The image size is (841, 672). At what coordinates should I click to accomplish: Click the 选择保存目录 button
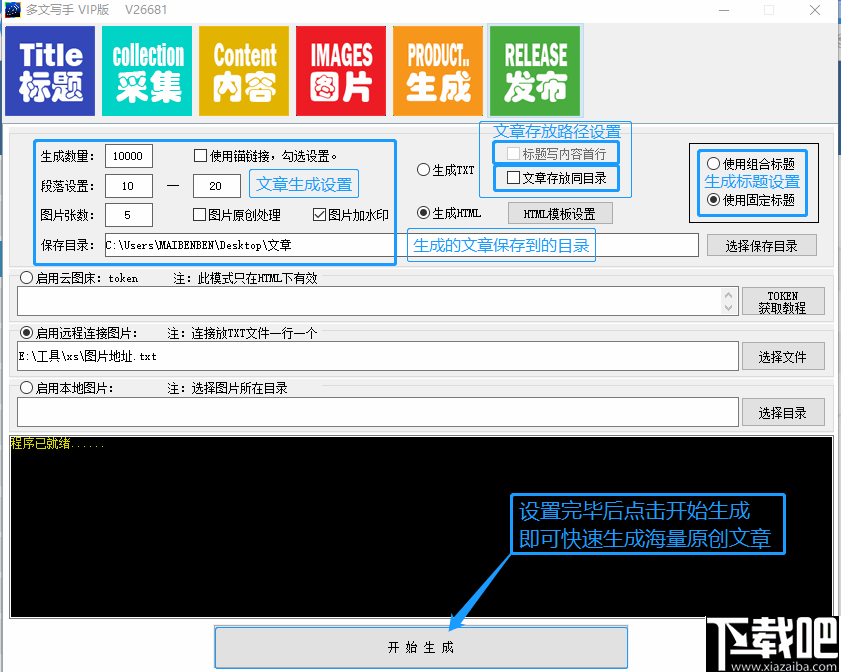(761, 245)
